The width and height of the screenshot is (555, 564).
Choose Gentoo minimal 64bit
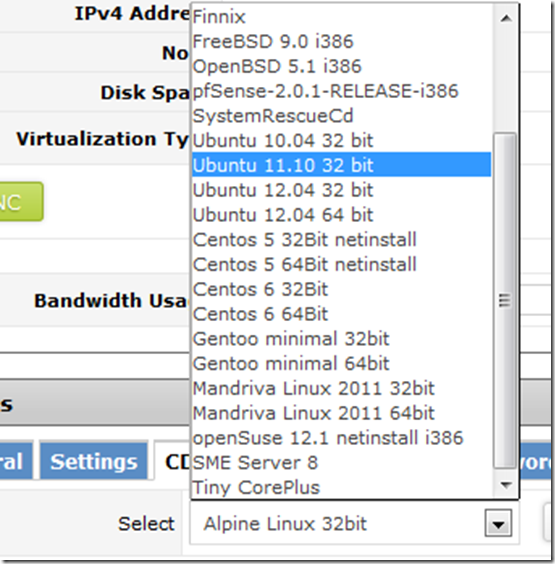pyautogui.click(x=342, y=364)
